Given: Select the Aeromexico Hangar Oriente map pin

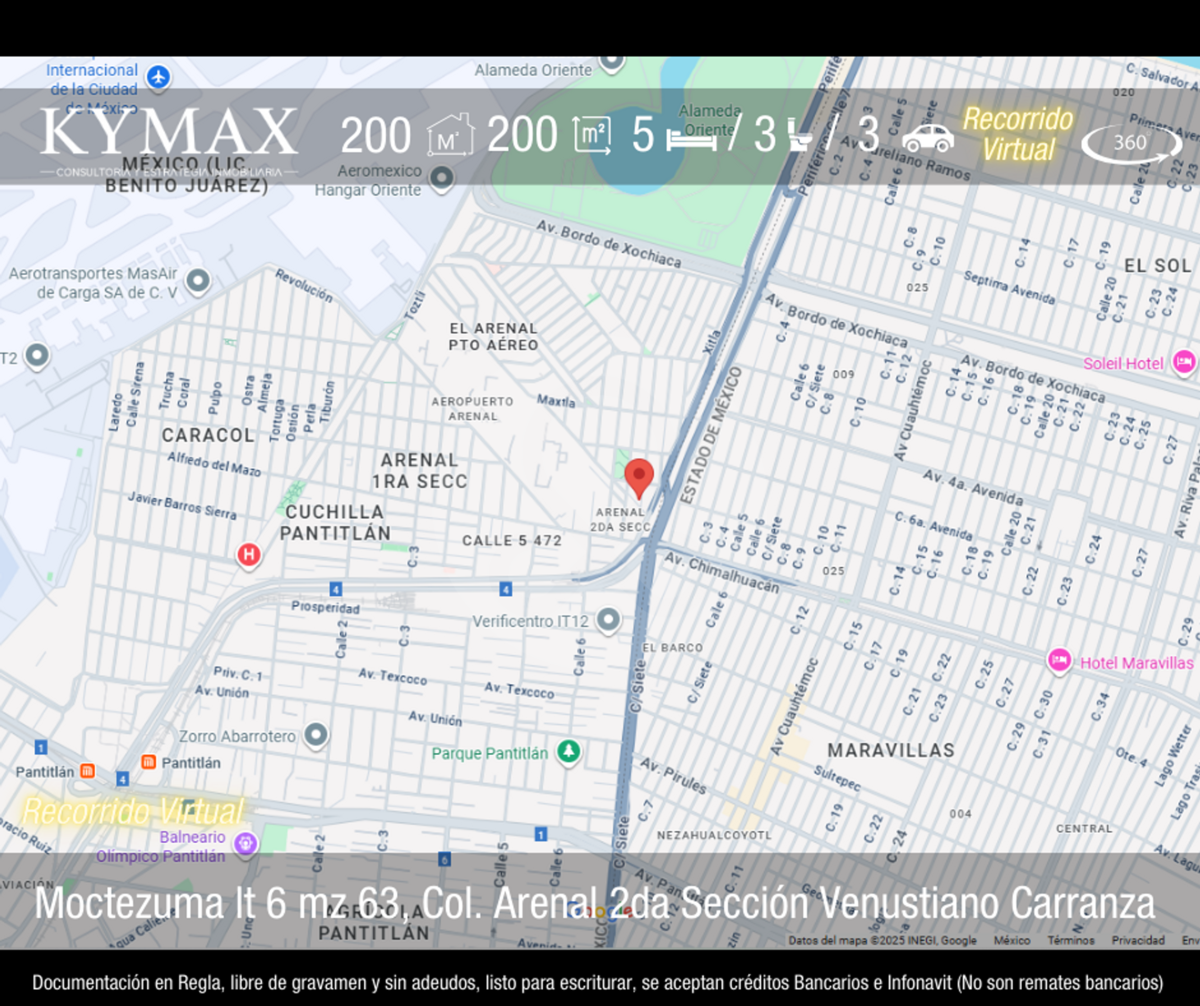Looking at the screenshot, I should 441,180.
